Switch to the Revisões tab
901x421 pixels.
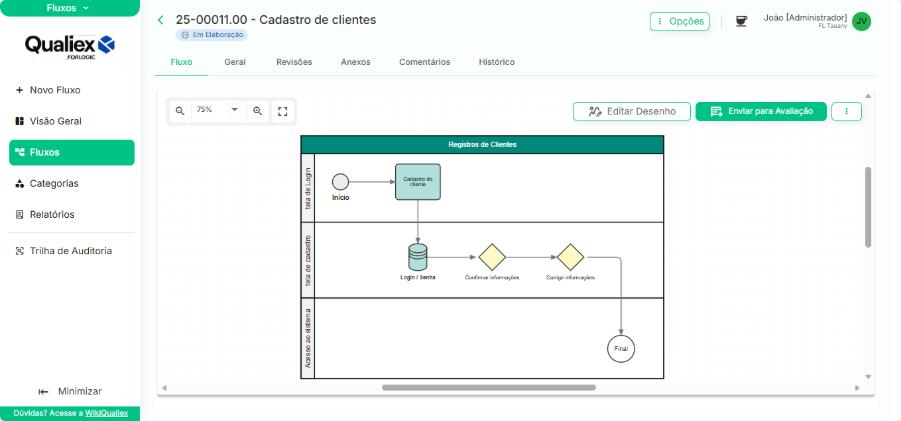coord(294,62)
